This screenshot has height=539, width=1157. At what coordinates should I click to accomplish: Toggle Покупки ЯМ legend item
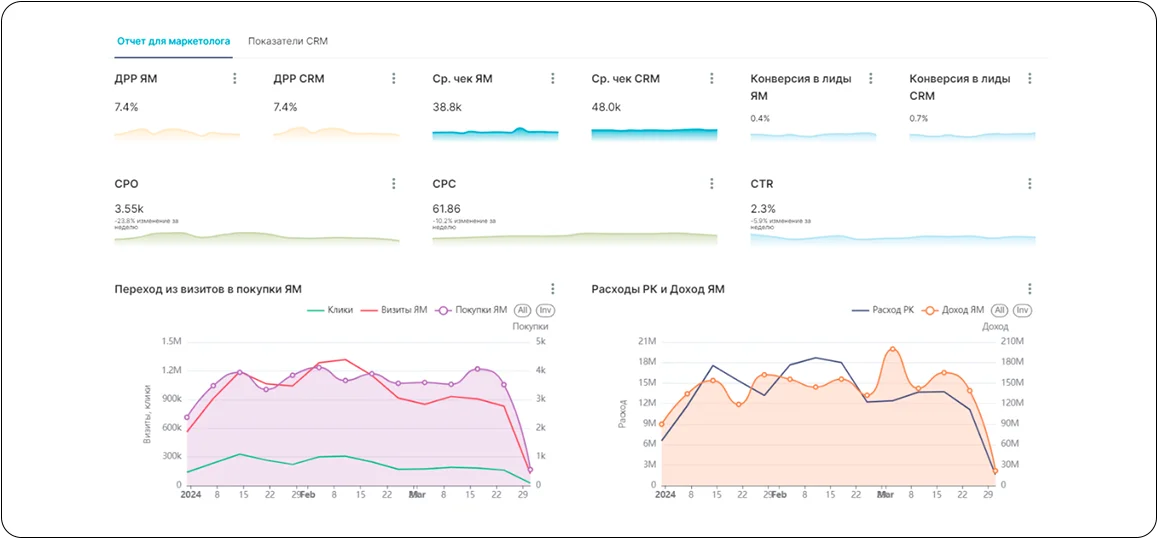coord(472,310)
